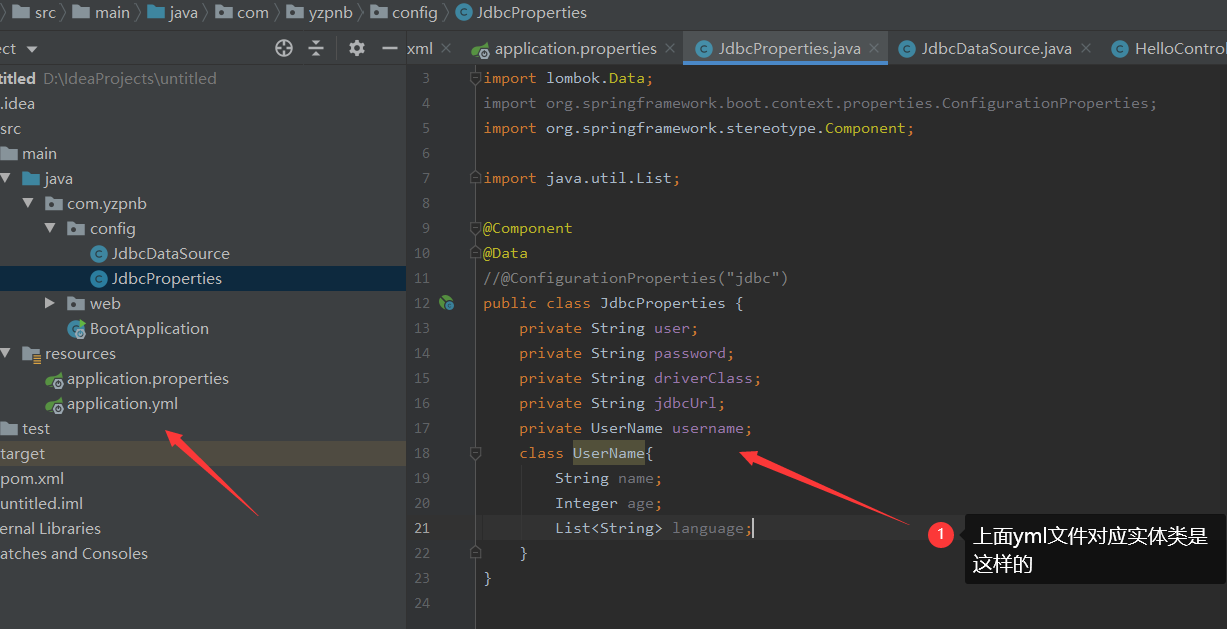The image size is (1227, 629).
Task: Click the JdbcDataSource class icon in the project tree
Action: click(99, 254)
